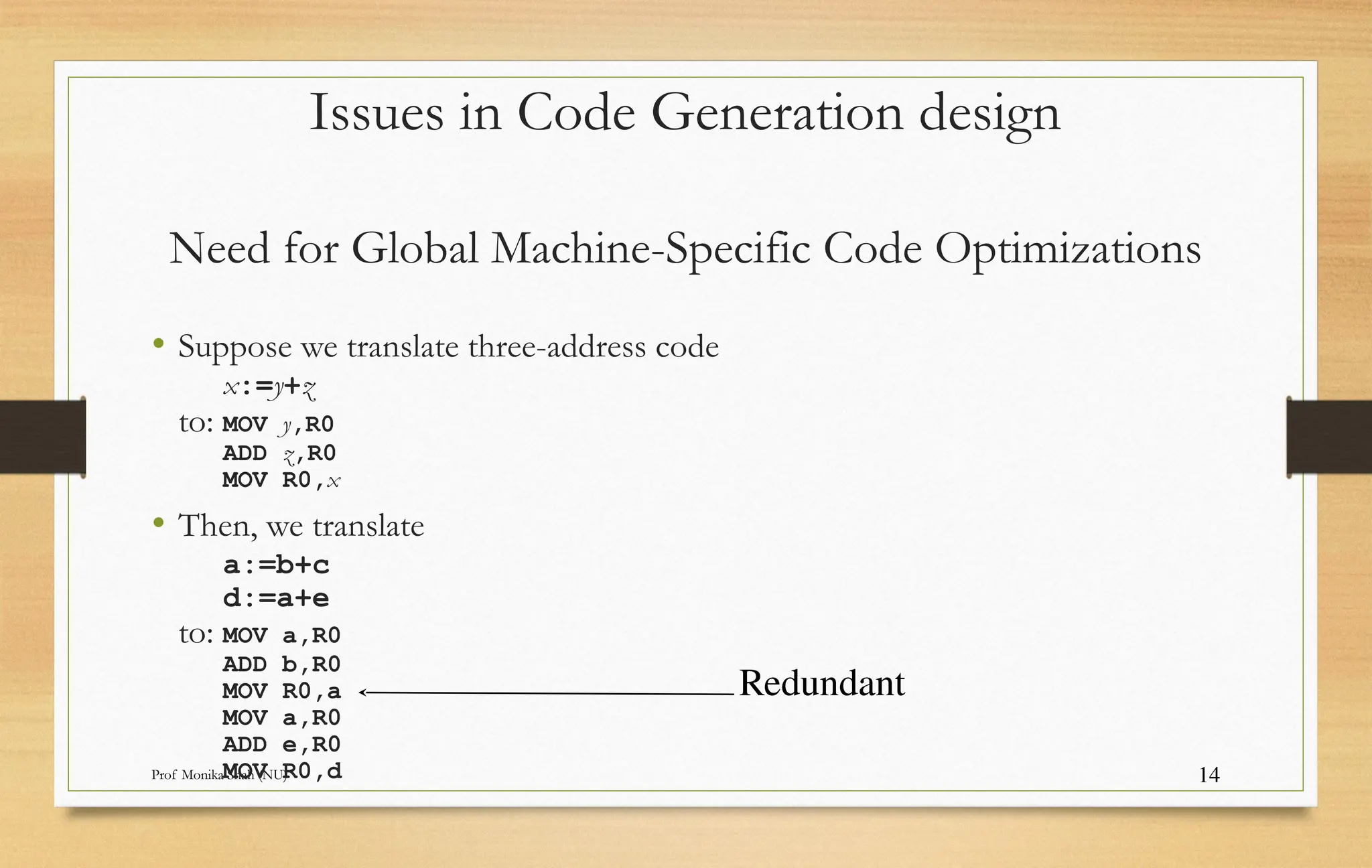Viewport: 1372px width, 868px height.
Task: Click the 'Suppose we translate three-address code' bullet text
Action: (x=448, y=347)
